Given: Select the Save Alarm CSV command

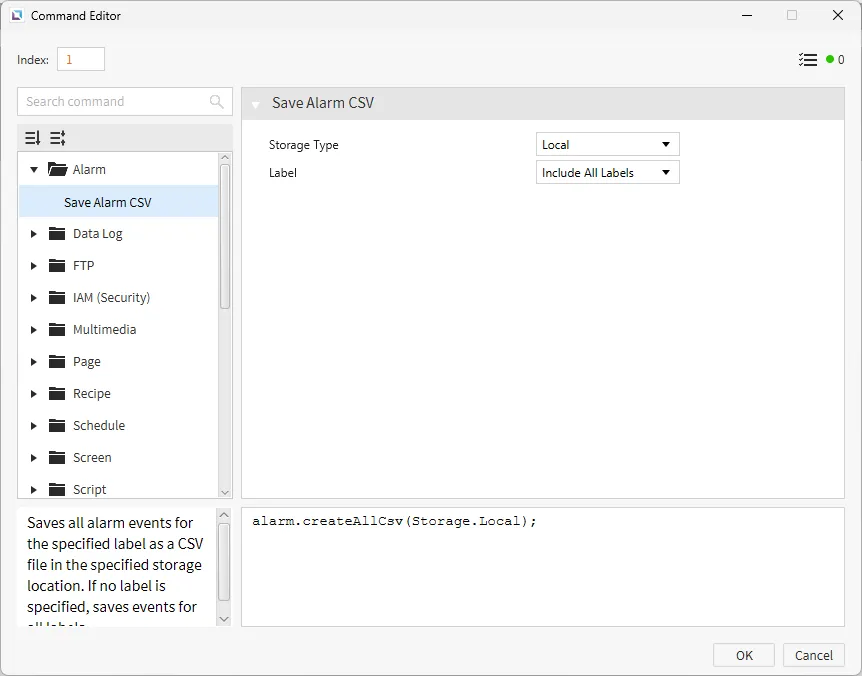Looking at the screenshot, I should [x=108, y=202].
